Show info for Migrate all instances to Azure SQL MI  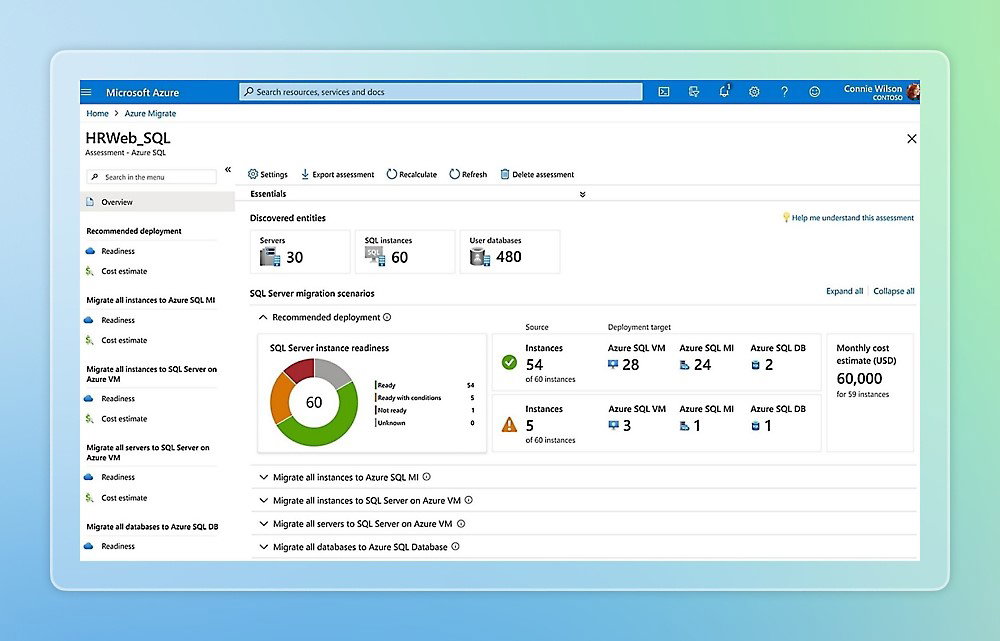click(x=427, y=476)
